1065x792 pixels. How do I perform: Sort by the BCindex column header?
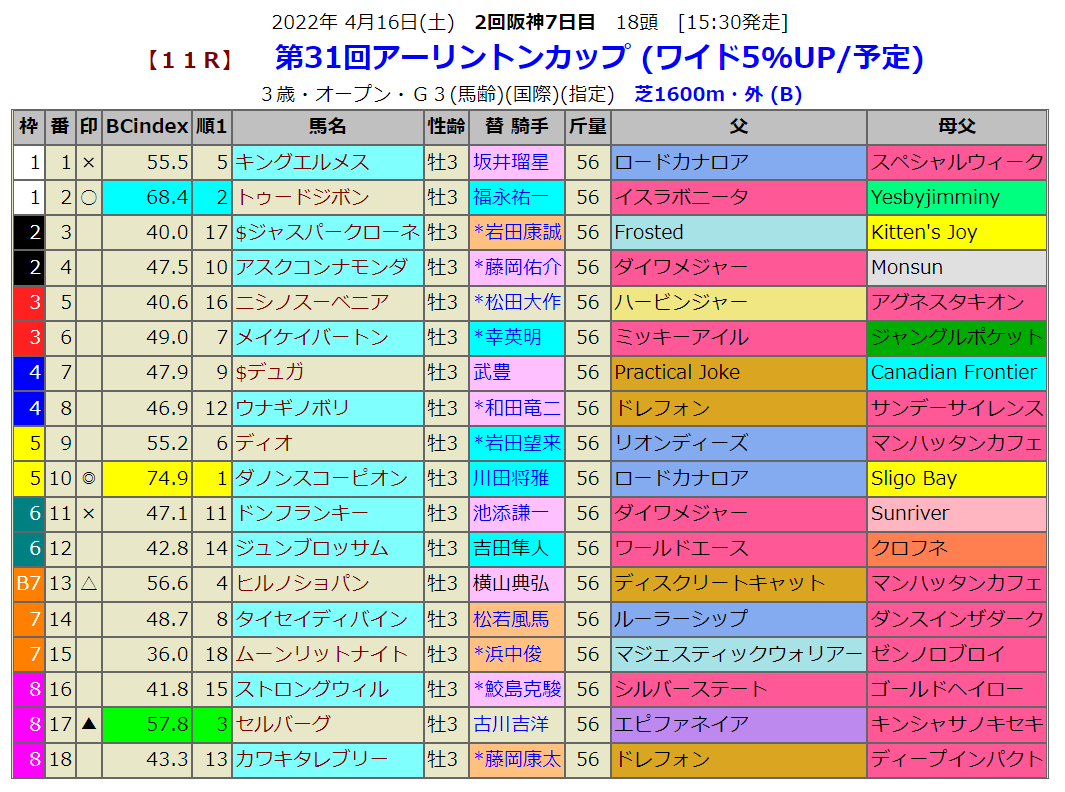(147, 127)
